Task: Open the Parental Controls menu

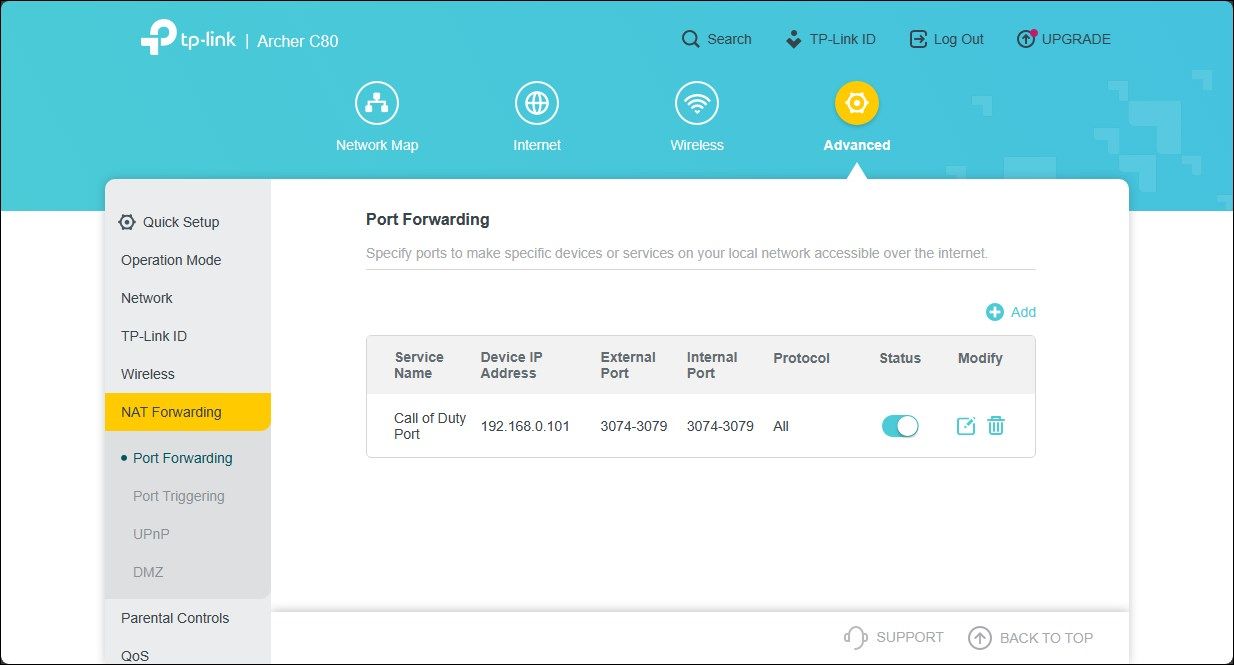Action: point(174,618)
